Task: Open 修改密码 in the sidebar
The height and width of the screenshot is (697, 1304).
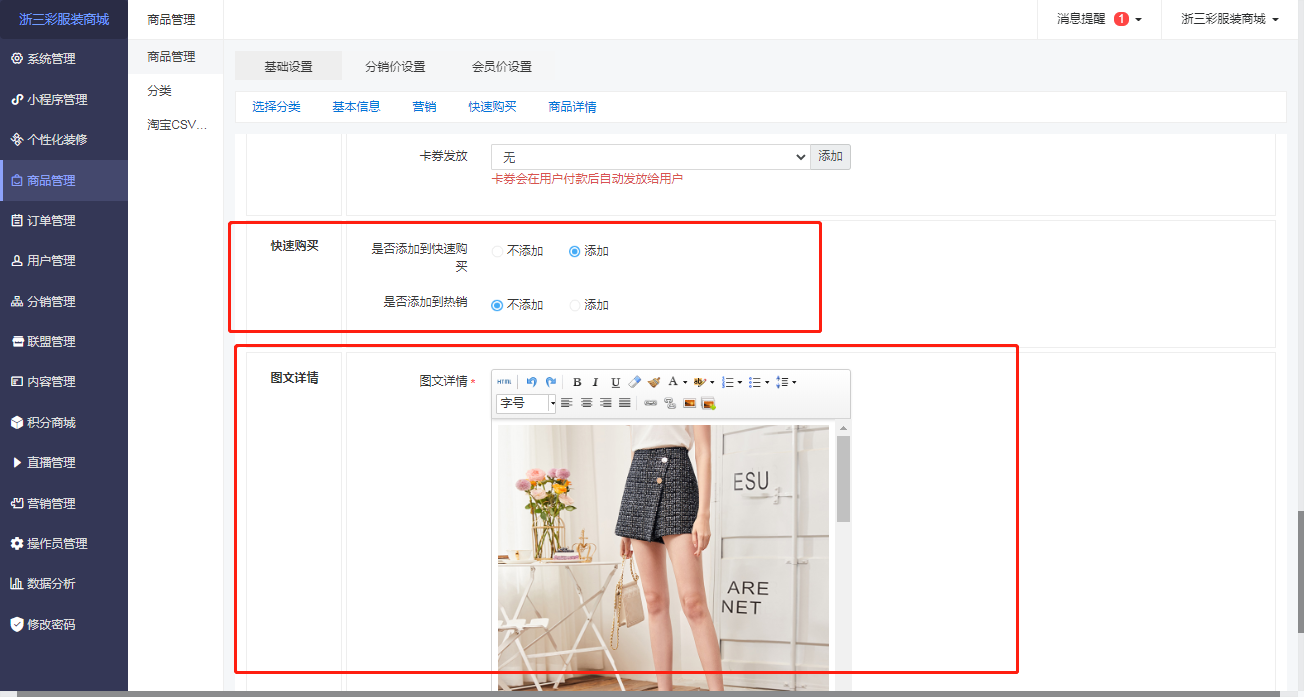Action: 64,624
